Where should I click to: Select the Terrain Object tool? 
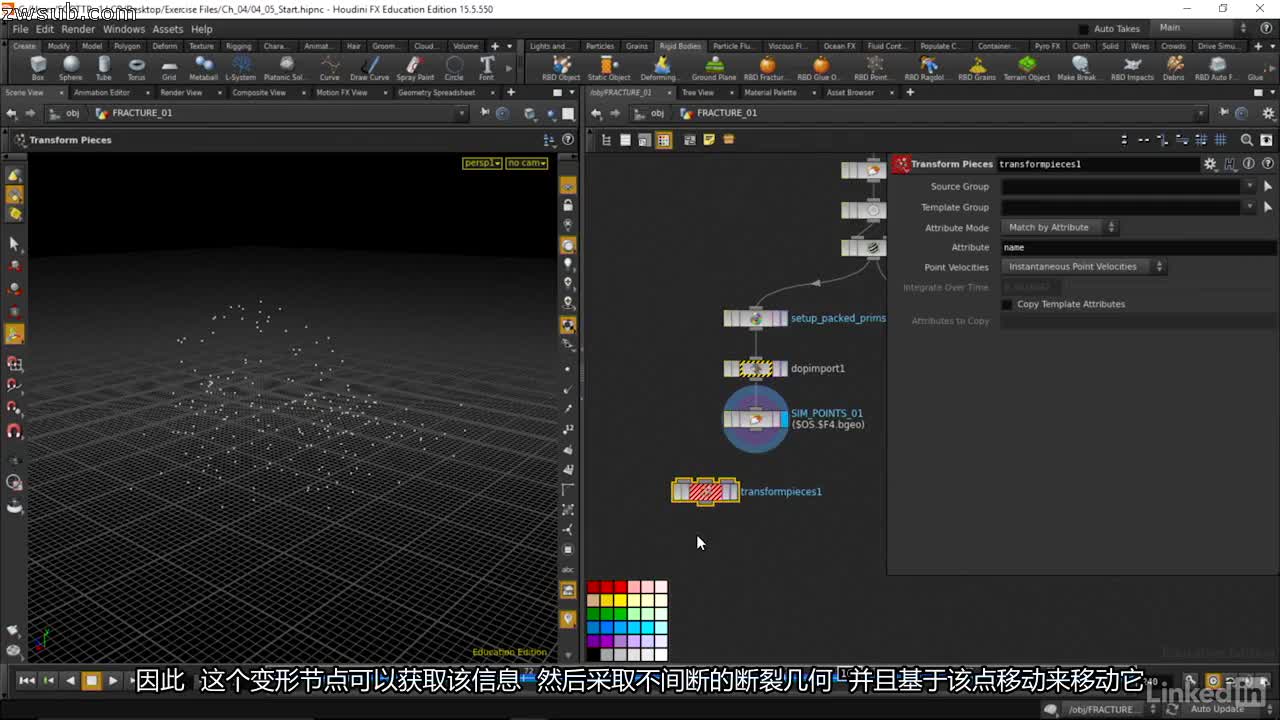coord(1026,65)
